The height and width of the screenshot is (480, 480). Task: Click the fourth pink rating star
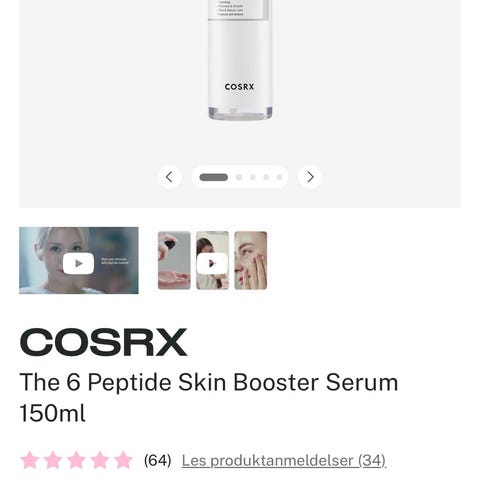pyautogui.click(x=100, y=460)
